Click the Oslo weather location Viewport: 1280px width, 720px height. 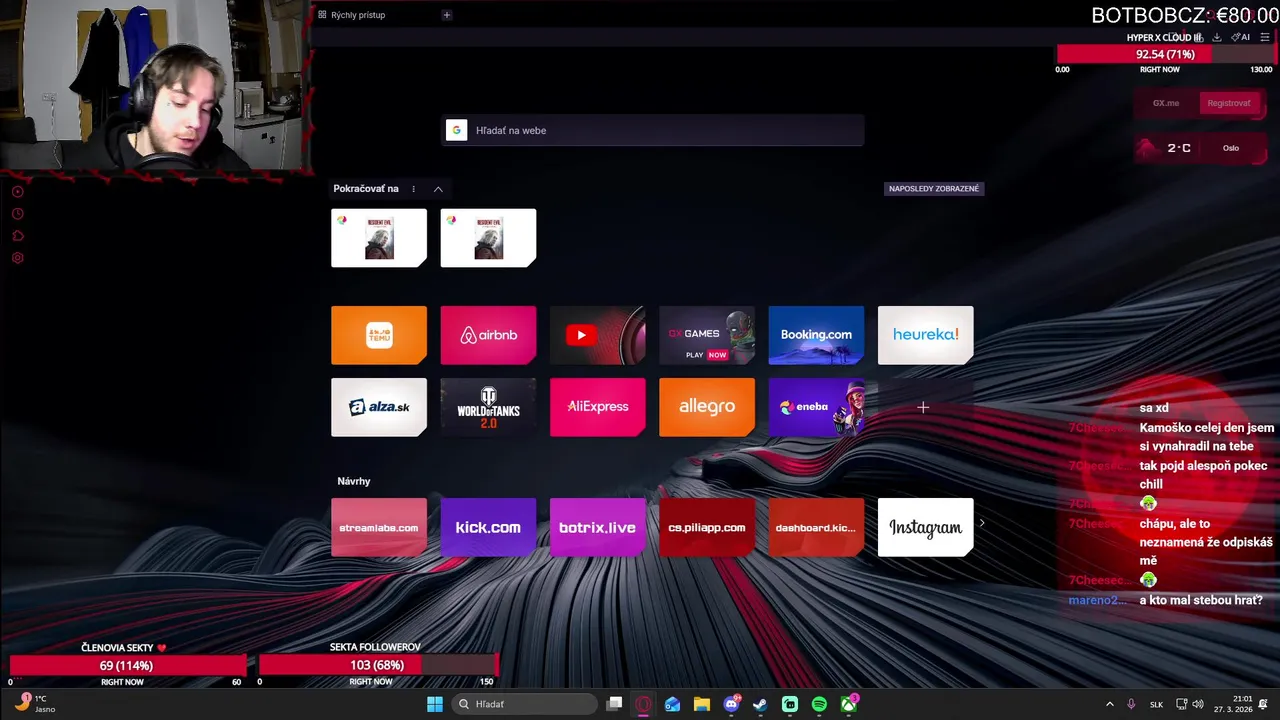tap(1231, 148)
